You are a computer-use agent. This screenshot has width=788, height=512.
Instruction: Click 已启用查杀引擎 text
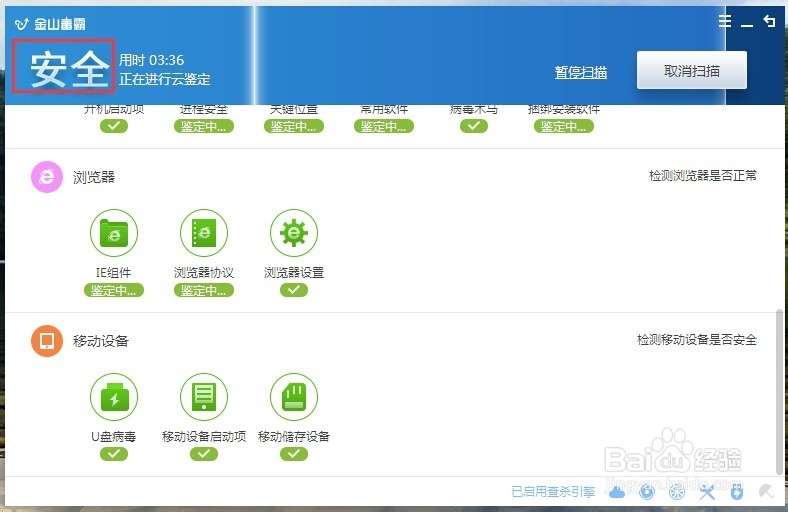click(553, 492)
